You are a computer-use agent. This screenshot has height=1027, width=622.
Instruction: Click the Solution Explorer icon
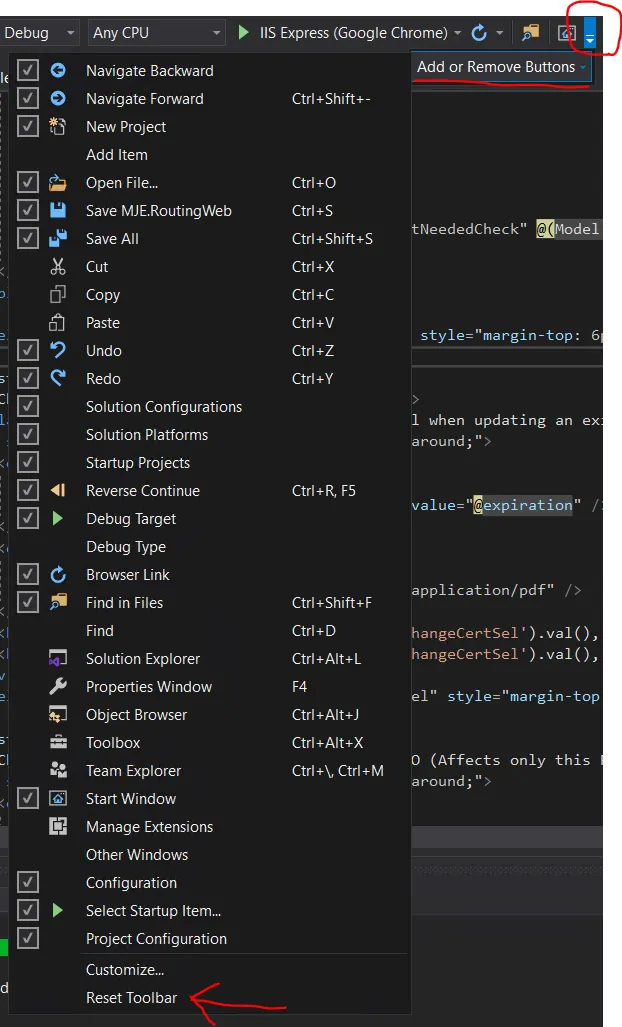(58, 659)
